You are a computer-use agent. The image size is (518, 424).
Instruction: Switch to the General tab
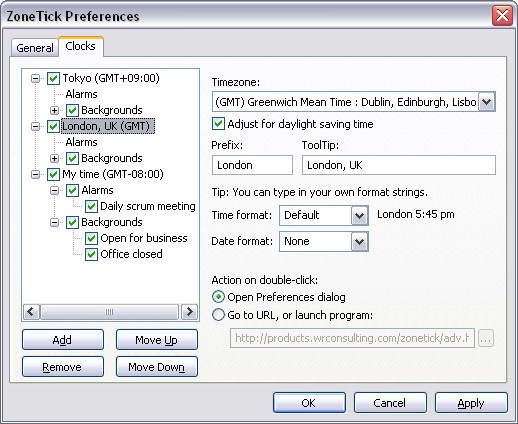click(35, 48)
